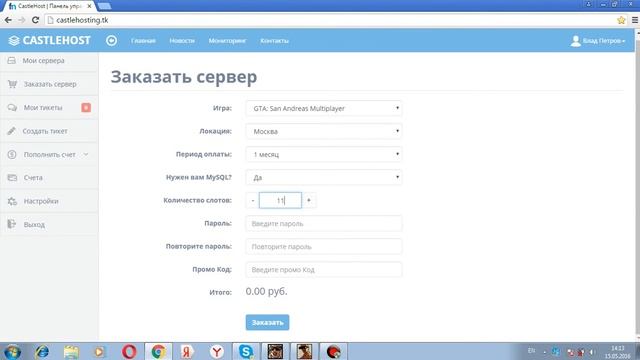Click the browser back arrow
This screenshot has width=640, height=360.
8,20
